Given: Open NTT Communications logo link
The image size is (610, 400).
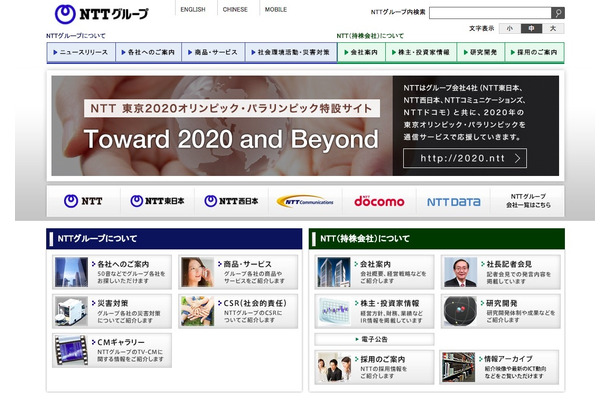Looking at the screenshot, I should tap(305, 202).
